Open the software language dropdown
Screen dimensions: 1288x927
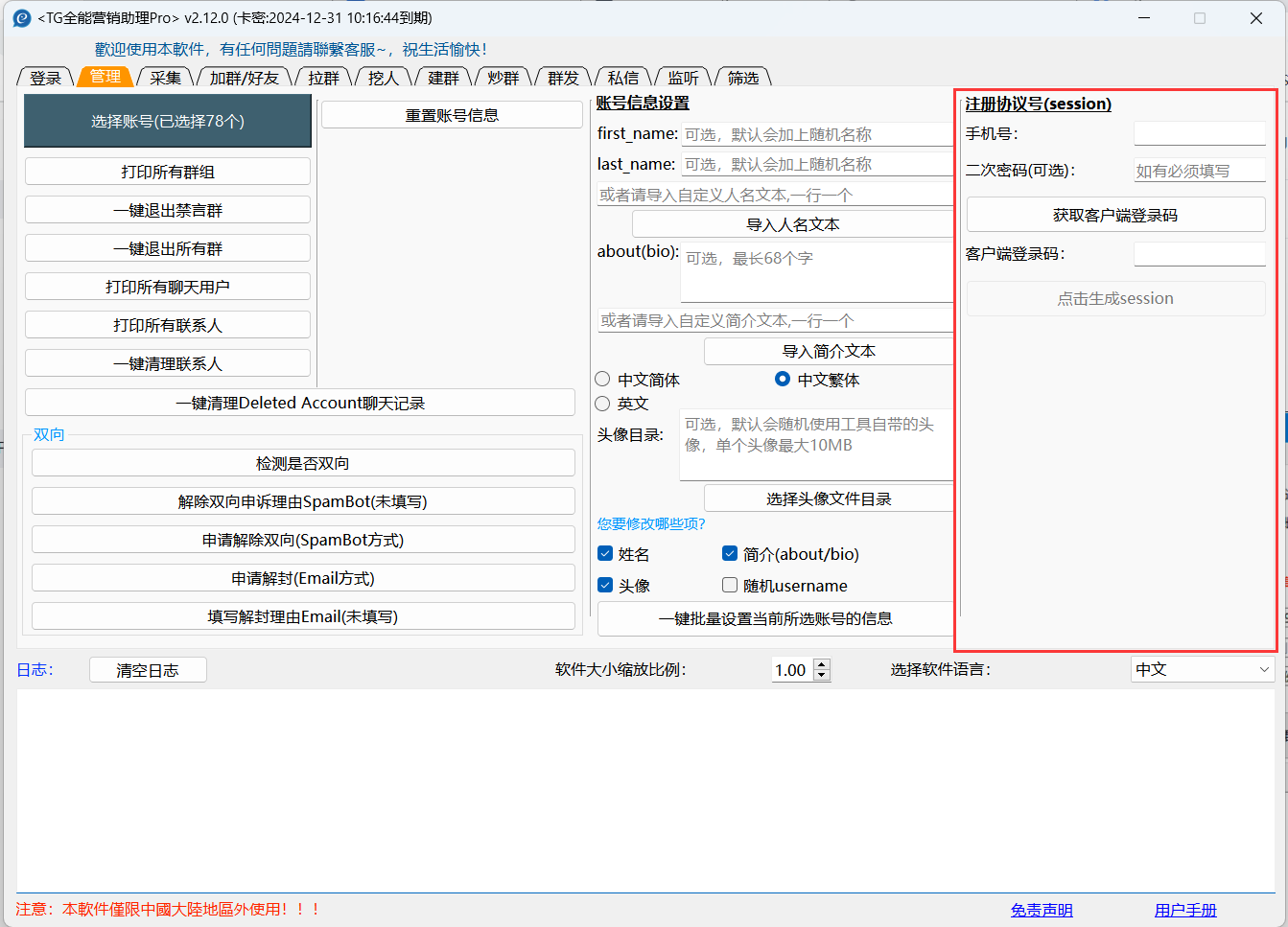pos(1203,670)
